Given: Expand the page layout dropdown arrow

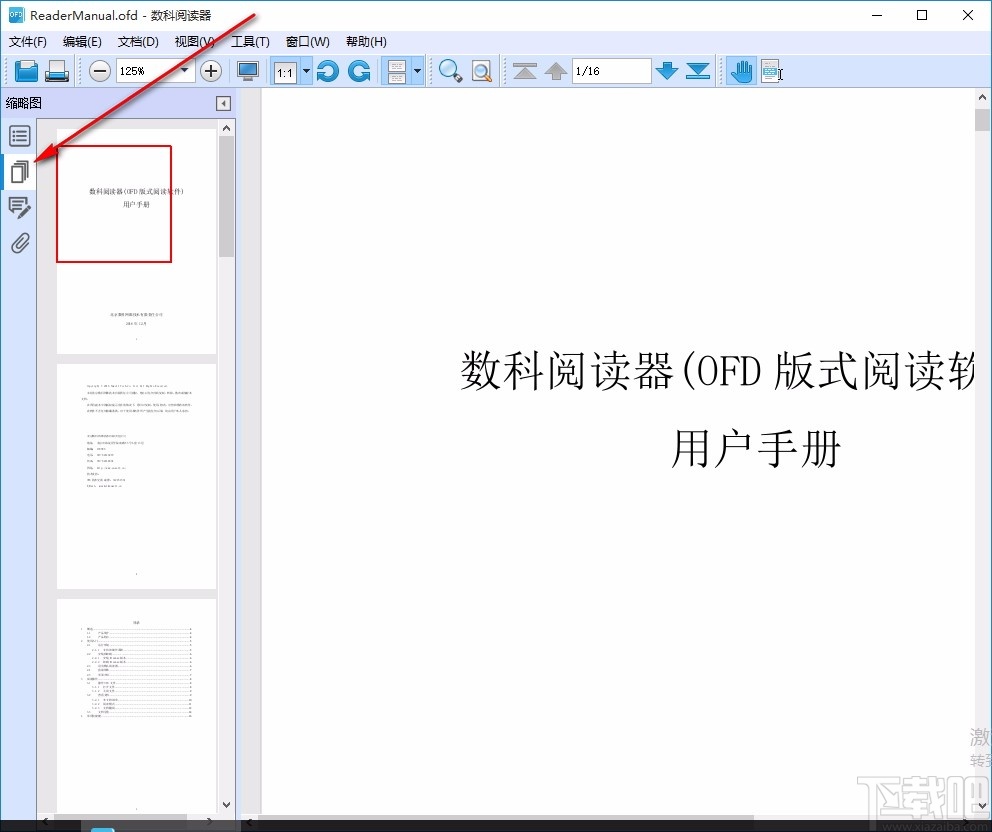Looking at the screenshot, I should coord(418,71).
